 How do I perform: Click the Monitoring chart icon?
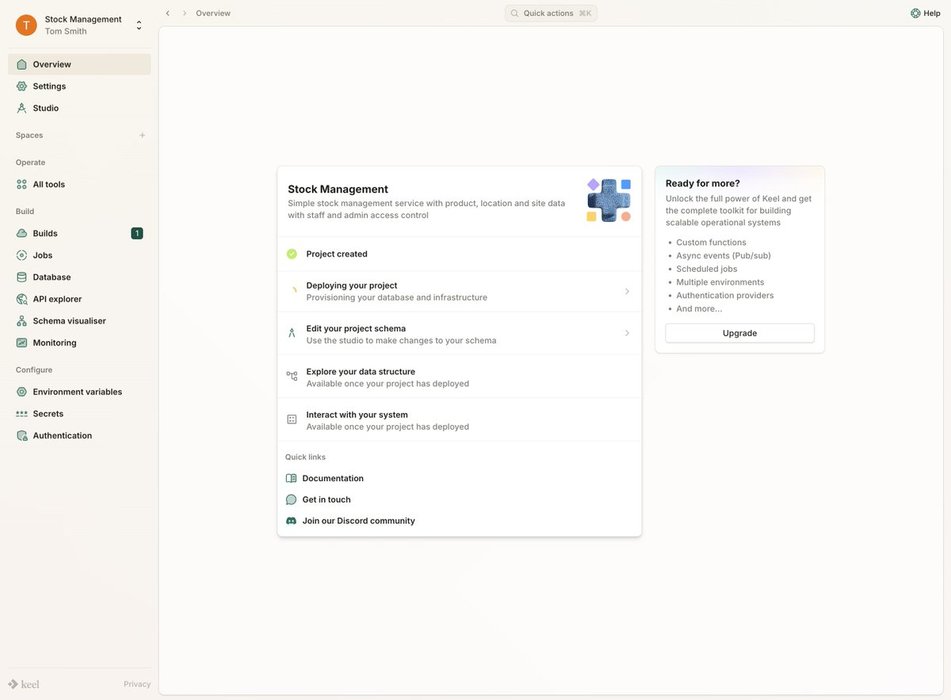click(22, 343)
